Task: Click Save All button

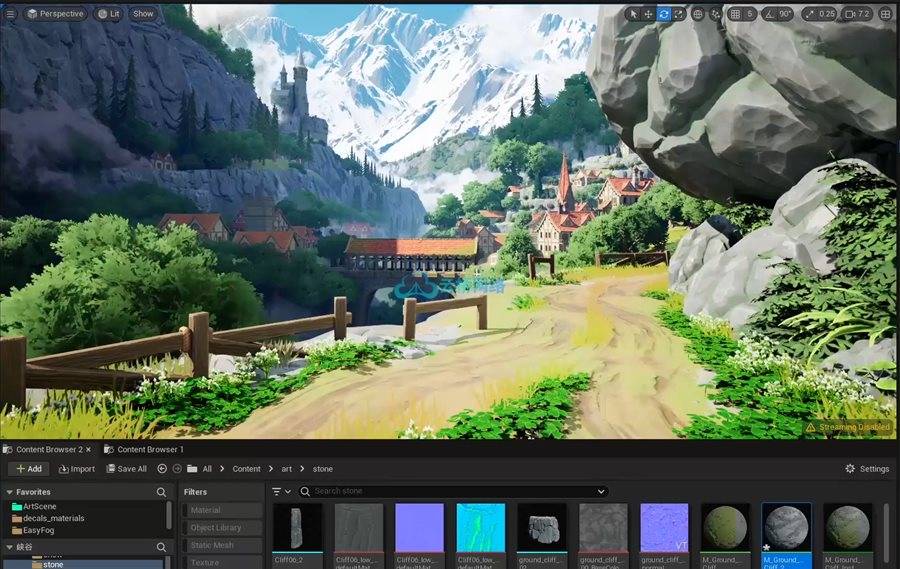Action: 126,469
